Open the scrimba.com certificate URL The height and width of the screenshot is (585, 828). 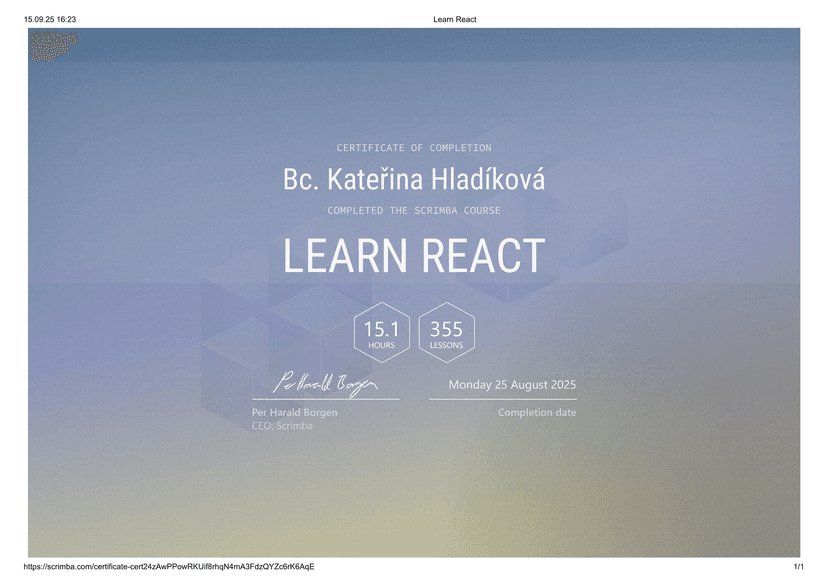tap(168, 566)
